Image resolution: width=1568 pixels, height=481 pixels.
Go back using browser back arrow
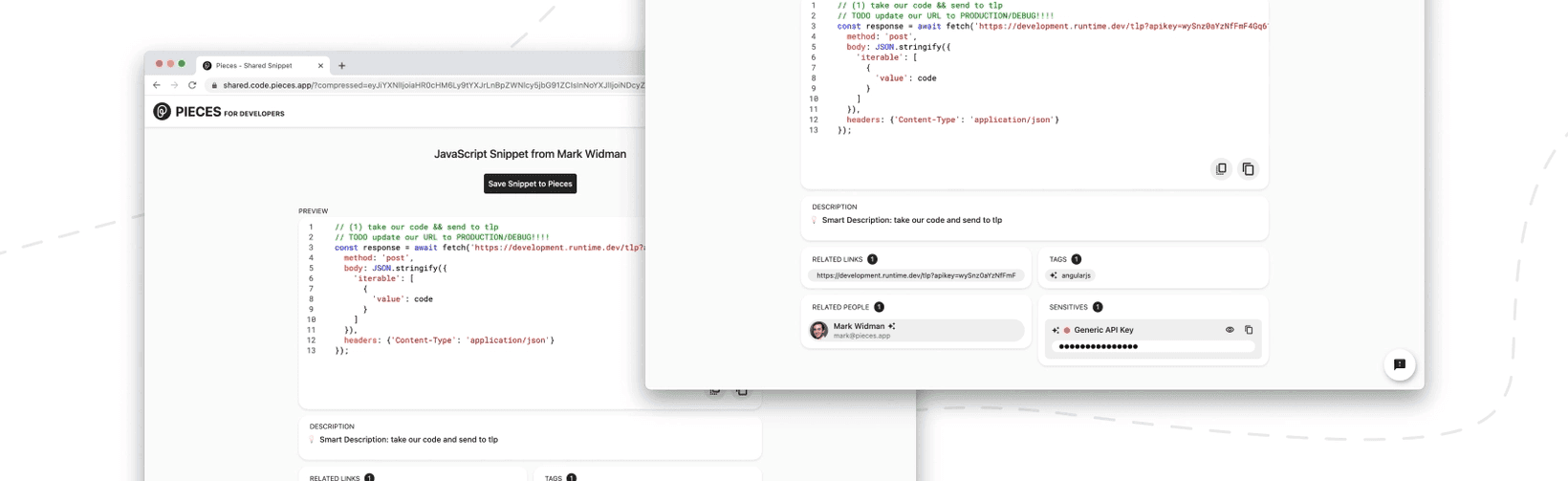157,85
